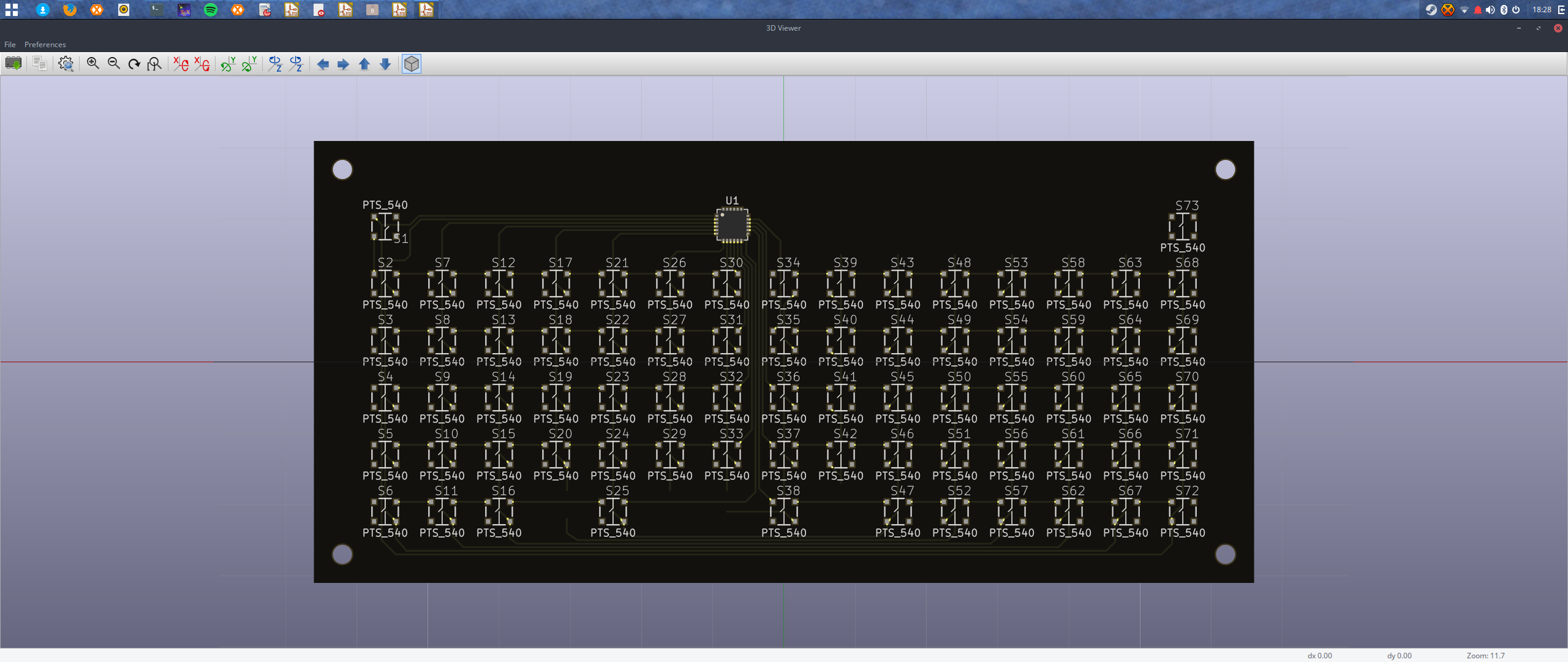Open the yellow circle app in the panel
This screenshot has width=1568, height=662.
pyautogui.click(x=124, y=9)
